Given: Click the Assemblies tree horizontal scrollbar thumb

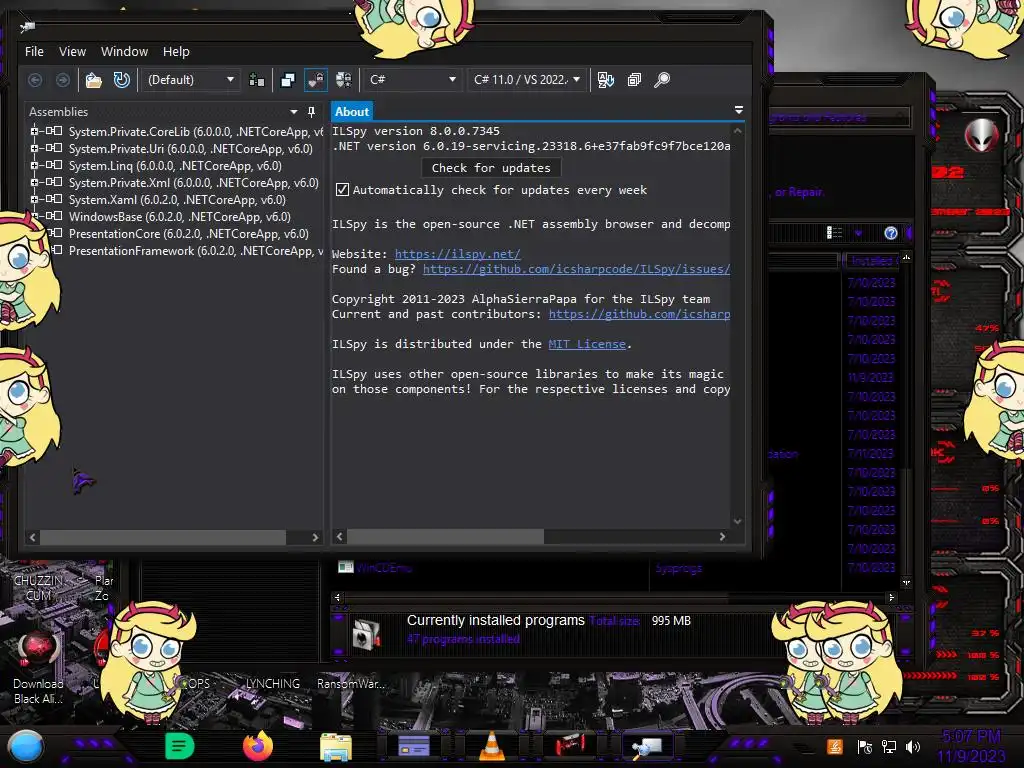Looking at the screenshot, I should click(x=163, y=537).
